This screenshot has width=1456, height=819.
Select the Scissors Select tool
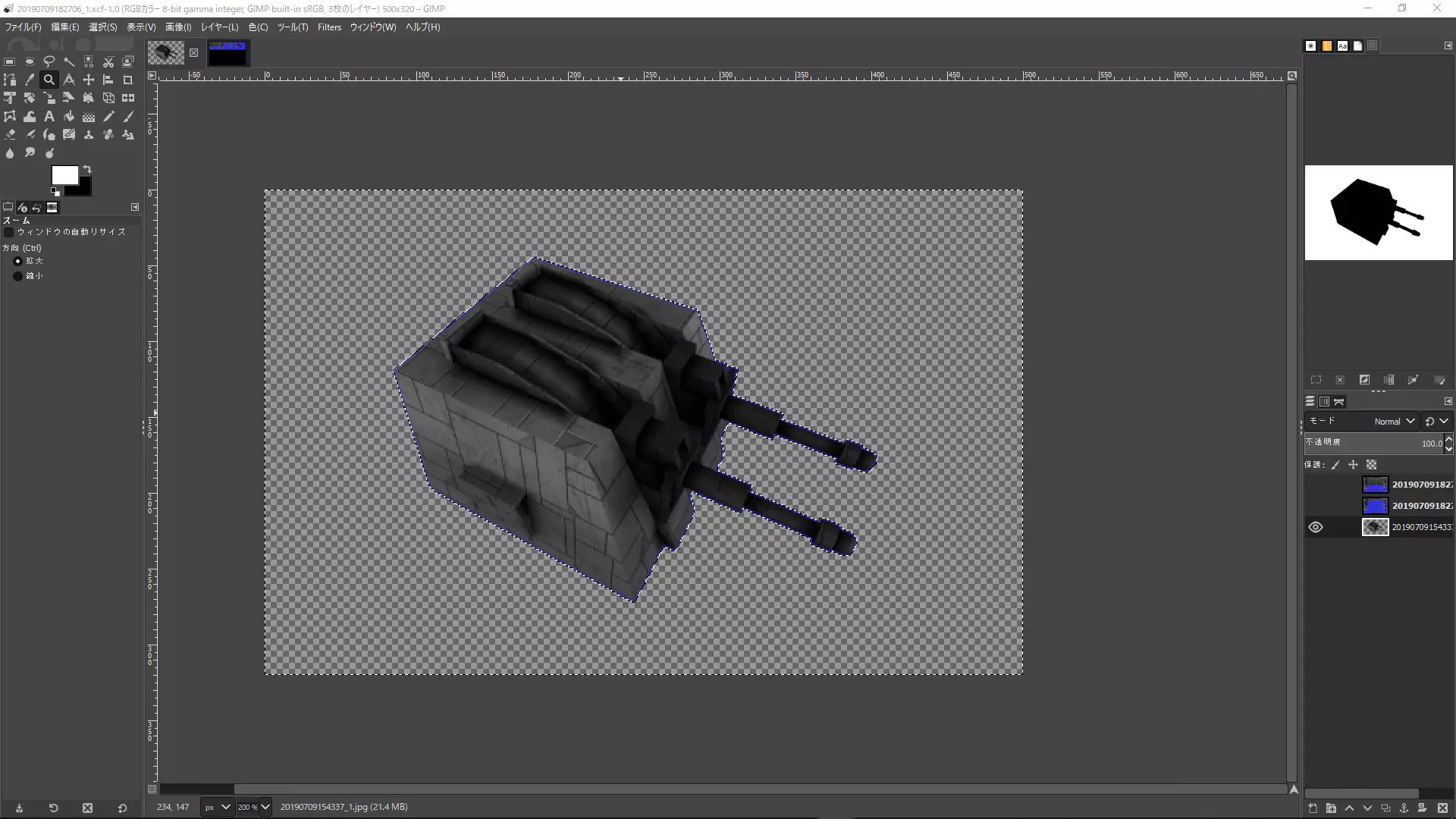point(108,61)
